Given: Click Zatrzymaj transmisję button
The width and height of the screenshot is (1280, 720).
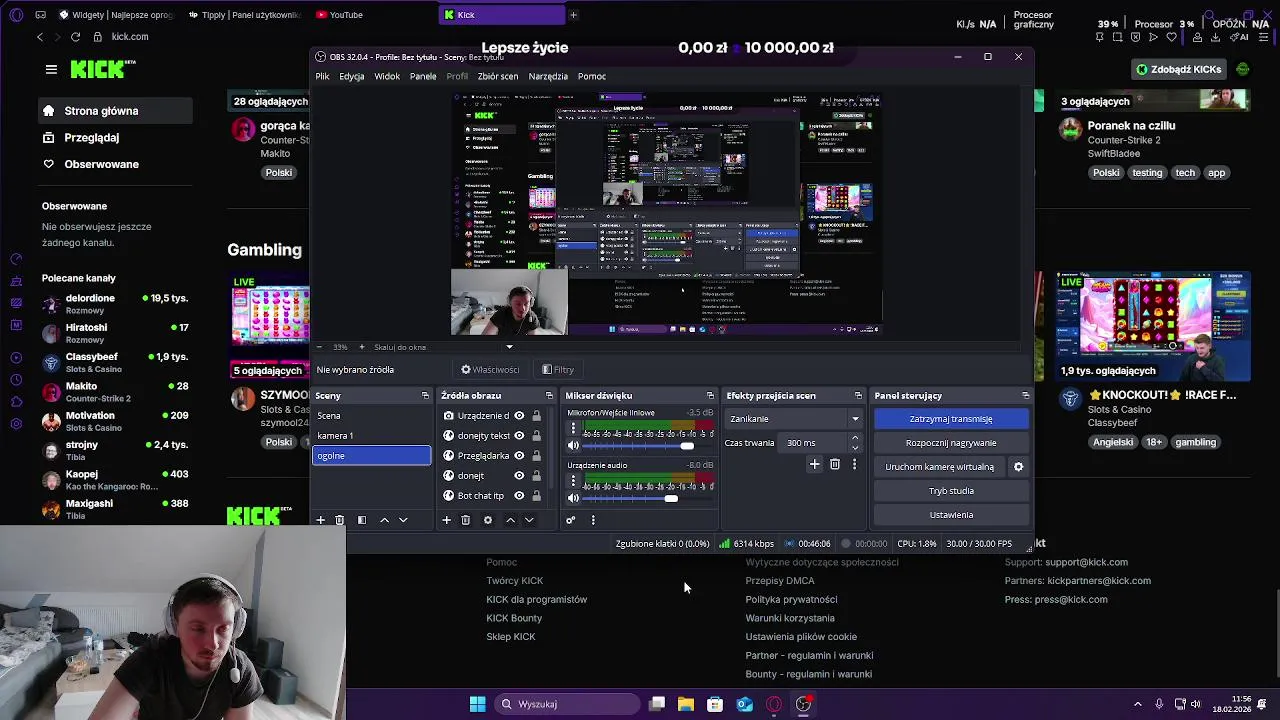Looking at the screenshot, I should coord(951,419).
